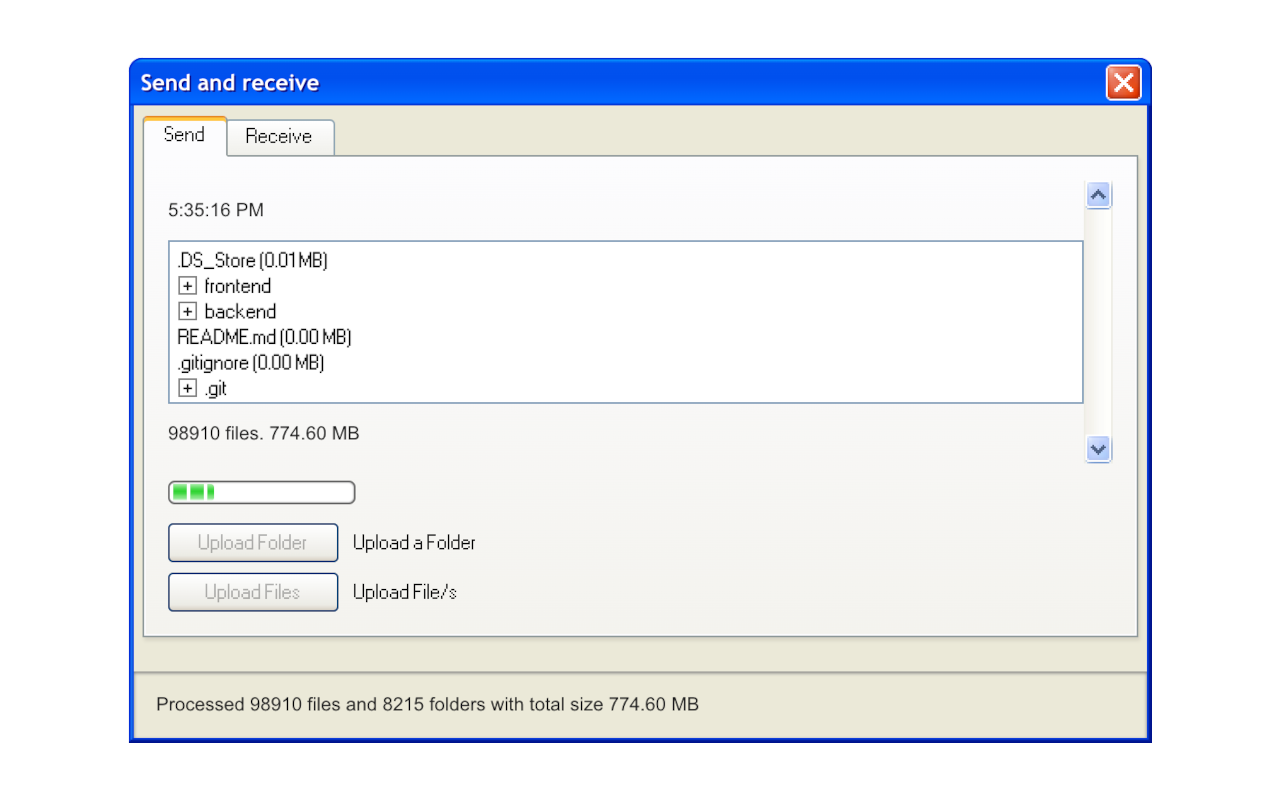Expand the .git folder
This screenshot has height=800, width=1280.
tap(188, 388)
